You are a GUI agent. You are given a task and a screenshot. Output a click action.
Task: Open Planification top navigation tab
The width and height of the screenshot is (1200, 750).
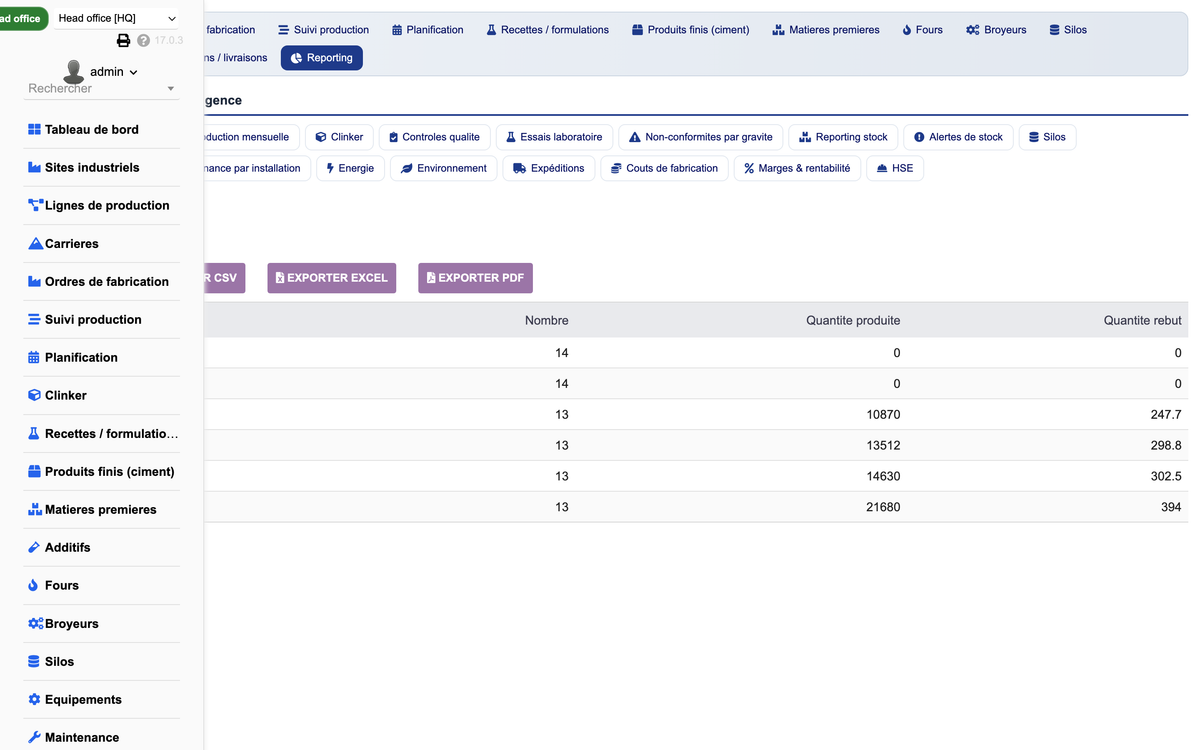(427, 30)
